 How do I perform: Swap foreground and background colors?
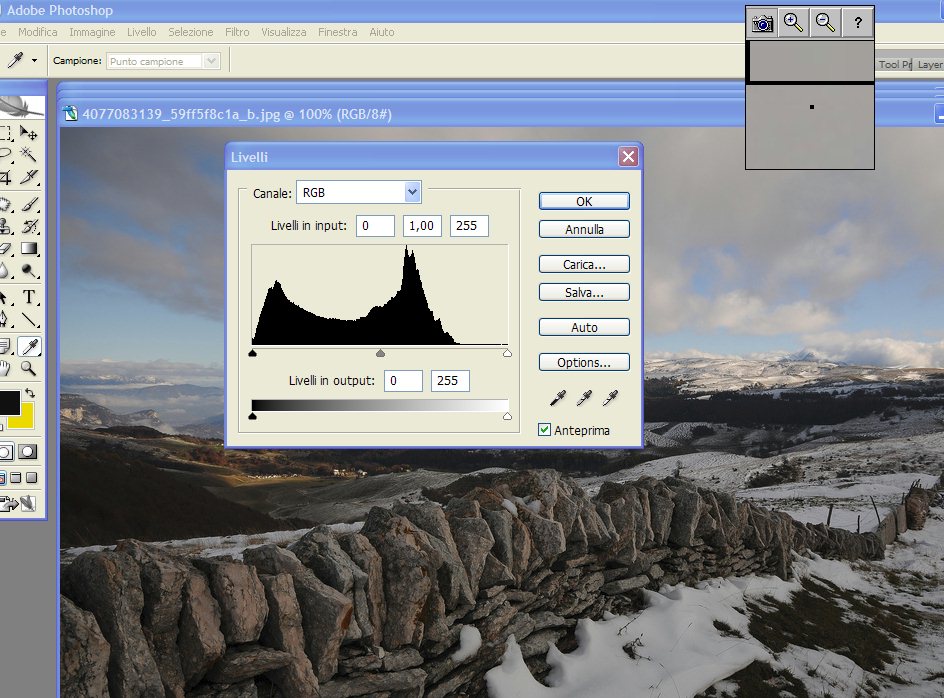pyautogui.click(x=30, y=392)
